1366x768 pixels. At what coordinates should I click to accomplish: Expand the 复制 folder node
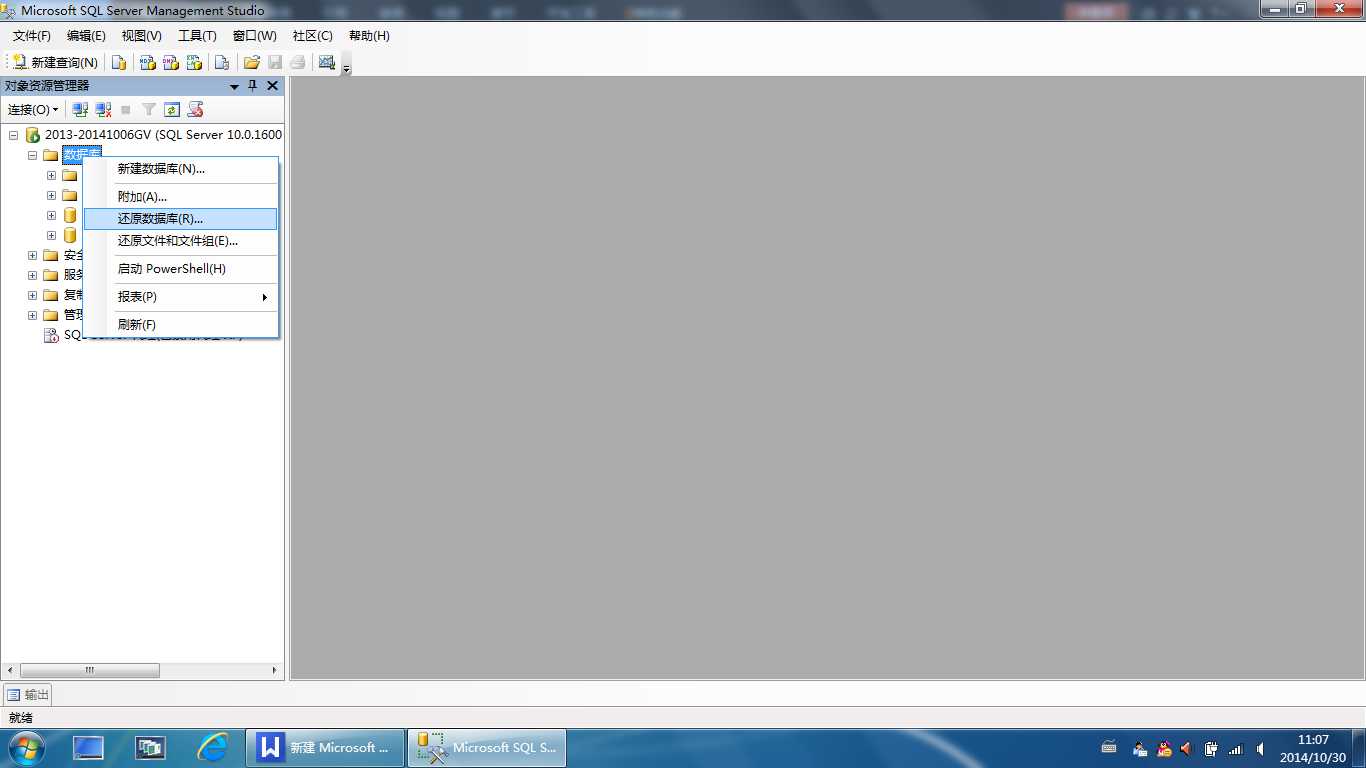tap(33, 295)
